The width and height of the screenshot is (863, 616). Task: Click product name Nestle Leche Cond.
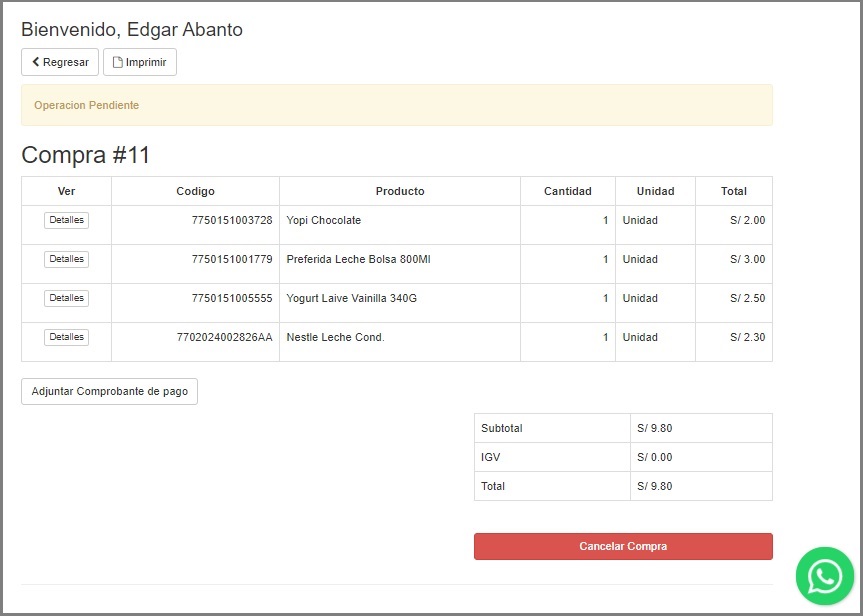tap(335, 337)
